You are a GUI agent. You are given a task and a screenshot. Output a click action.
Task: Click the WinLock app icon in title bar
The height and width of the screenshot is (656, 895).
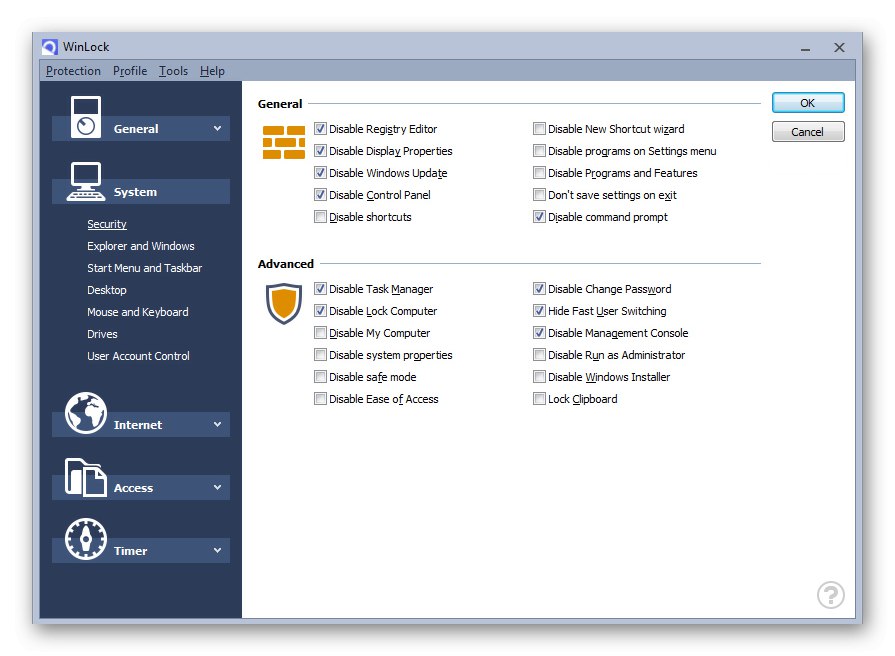(50, 47)
